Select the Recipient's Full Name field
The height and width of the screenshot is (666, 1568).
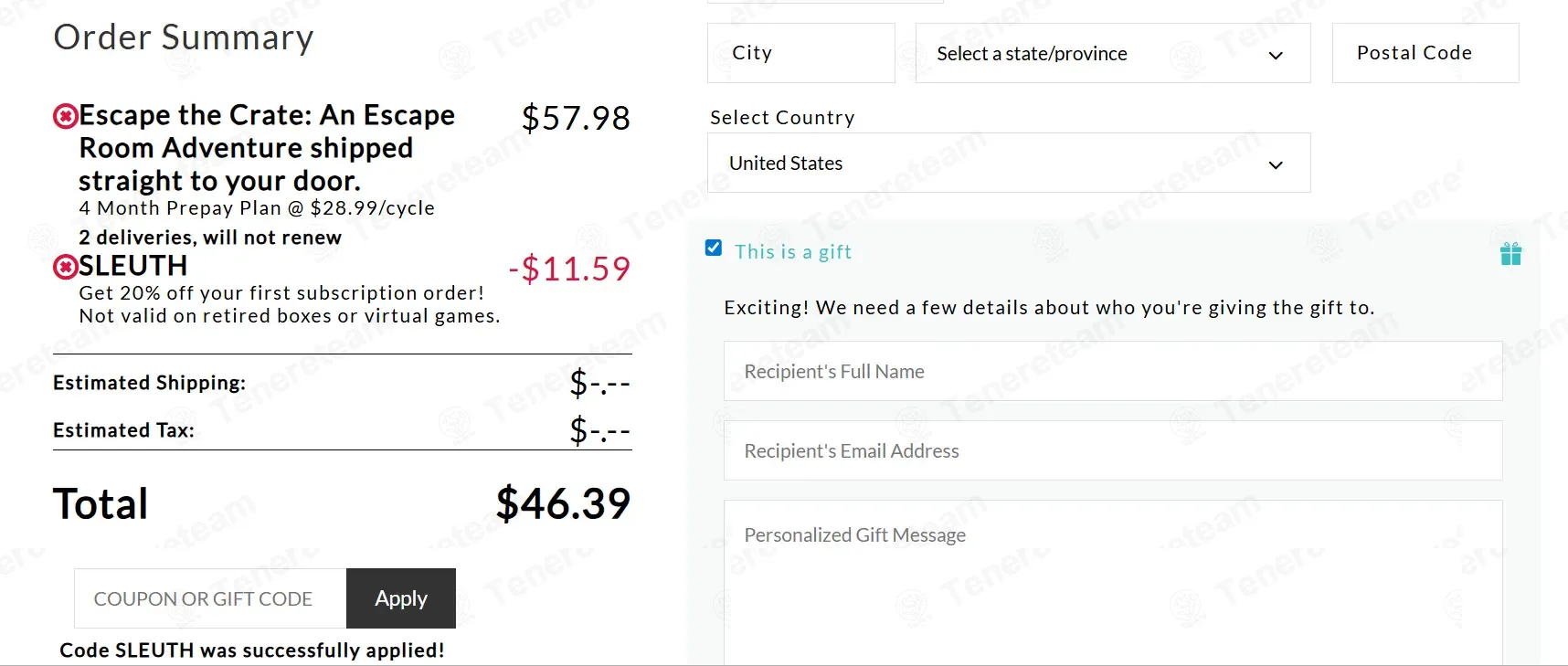click(x=1112, y=372)
